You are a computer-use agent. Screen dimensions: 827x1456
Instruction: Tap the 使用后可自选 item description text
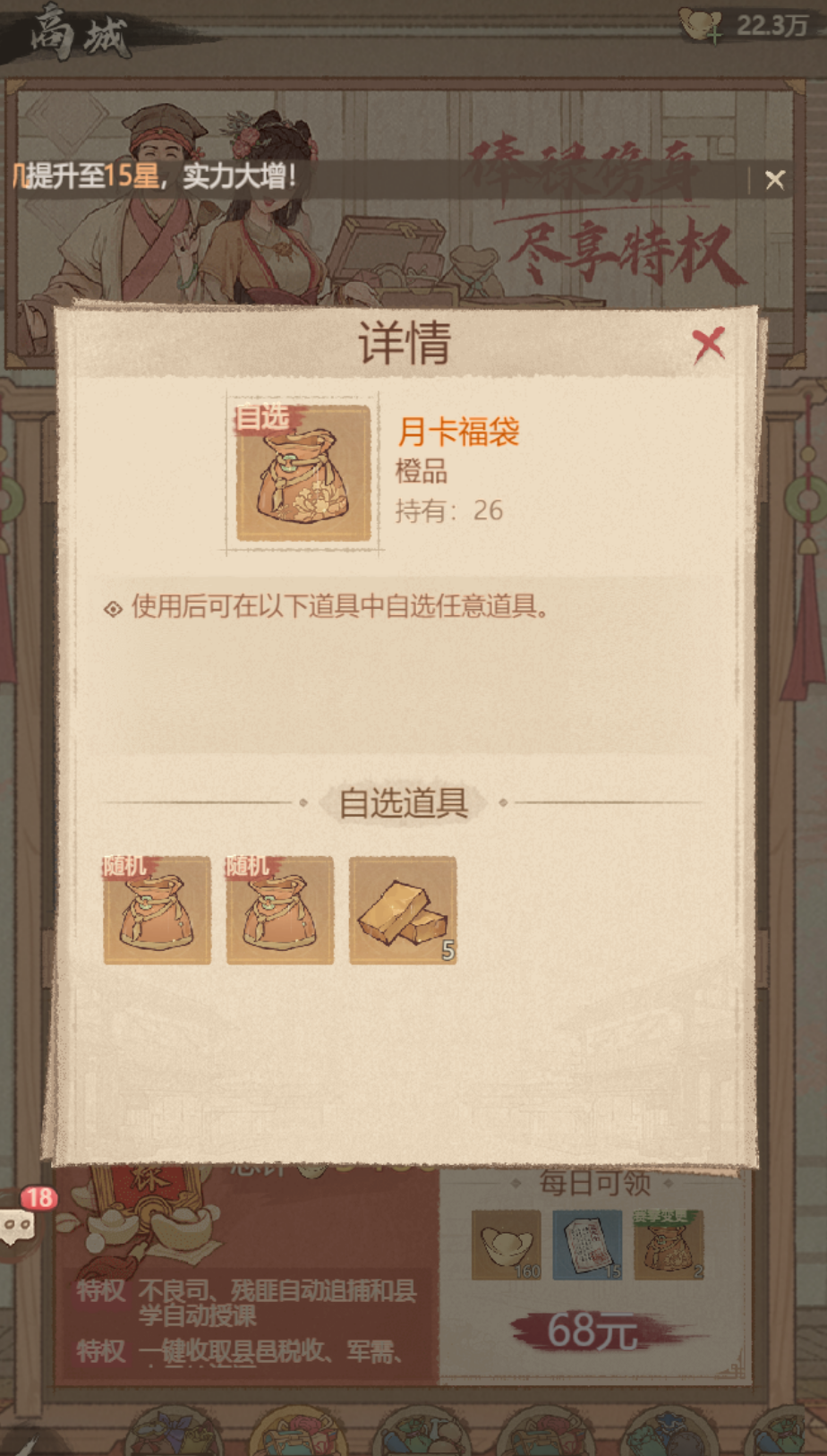(x=341, y=606)
